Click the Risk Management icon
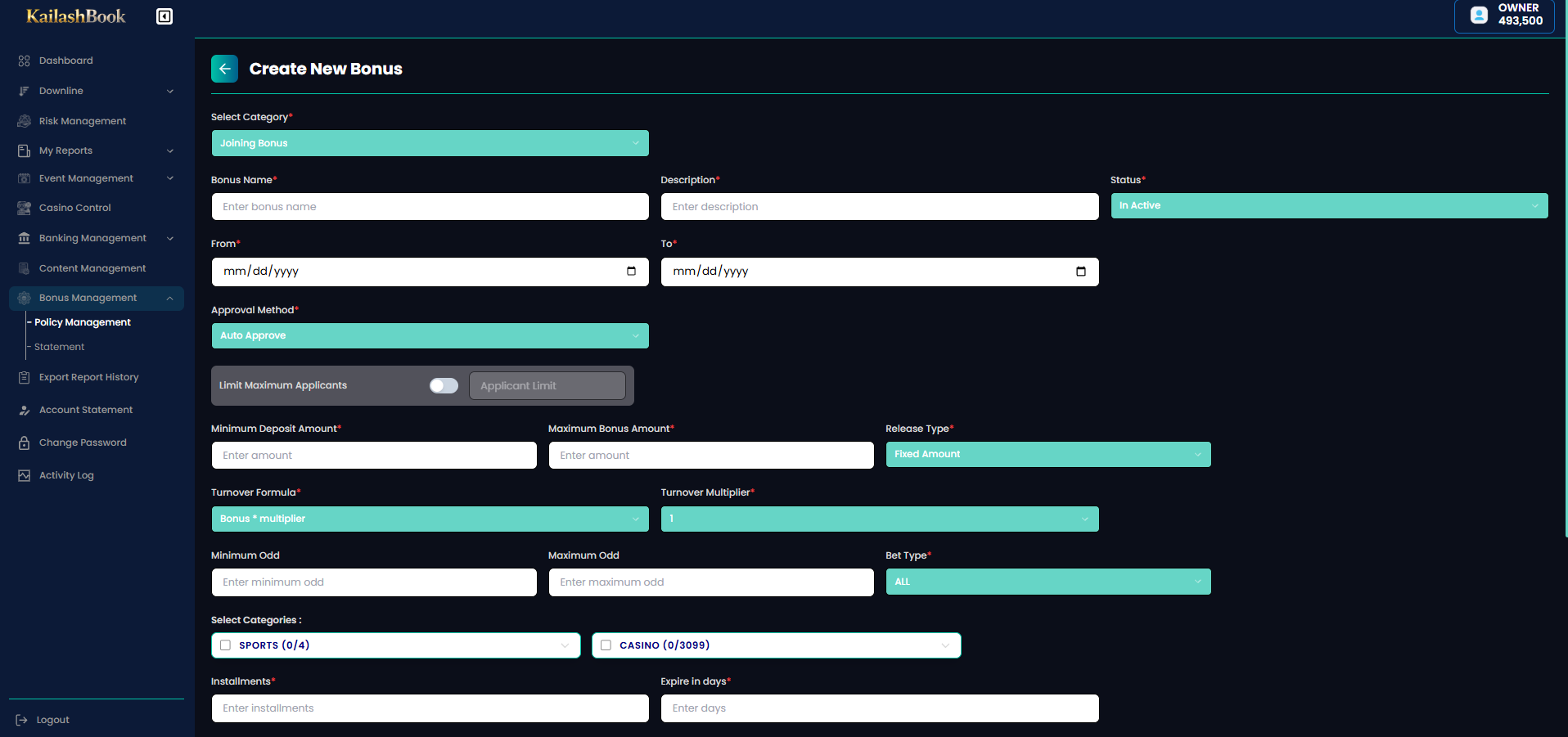 24,121
